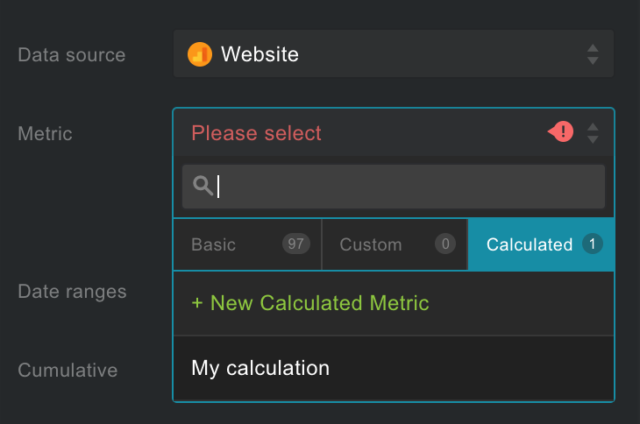
Task: Open the Data source selector arrows
Action: [x=593, y=54]
